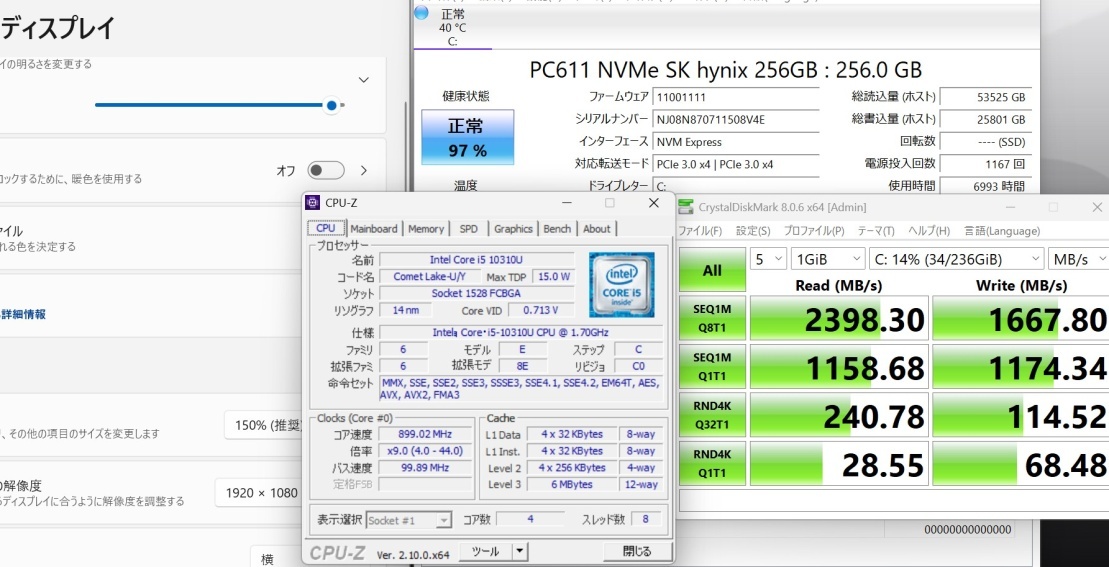The height and width of the screenshot is (567, 1109).
Task: Click the SEQ1M Q1T1 write result 1174.34
Action: [x=1021, y=368]
